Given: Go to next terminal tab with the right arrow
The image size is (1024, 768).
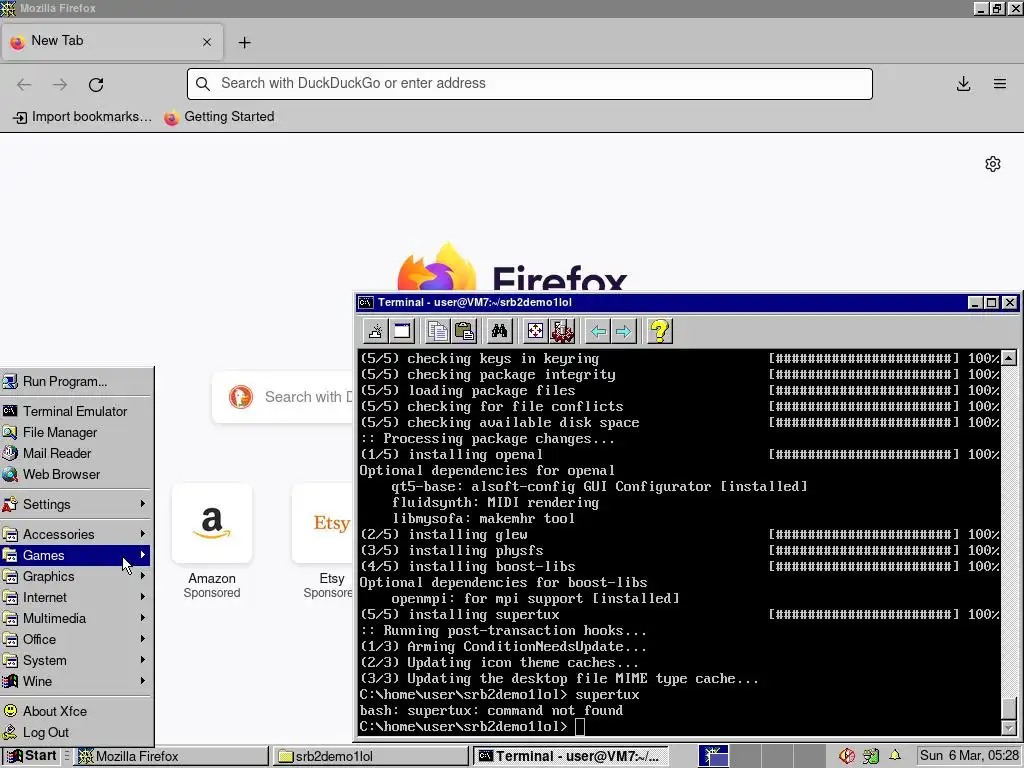Looking at the screenshot, I should click(624, 331).
